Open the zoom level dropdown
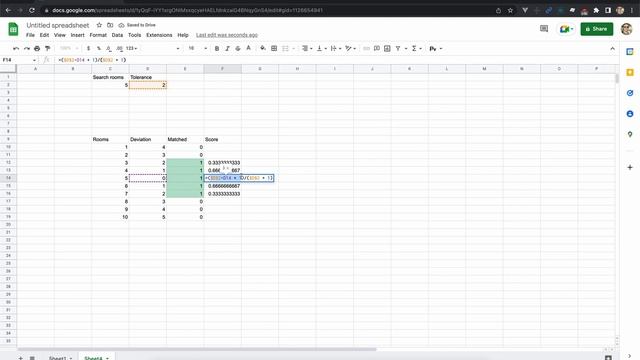 pos(68,49)
